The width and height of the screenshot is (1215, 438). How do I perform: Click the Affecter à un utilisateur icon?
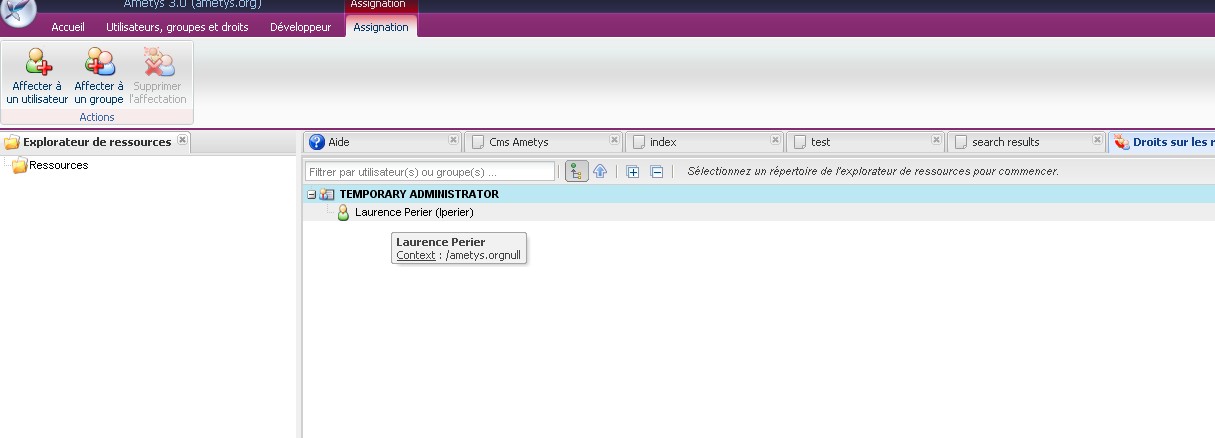(x=37, y=63)
